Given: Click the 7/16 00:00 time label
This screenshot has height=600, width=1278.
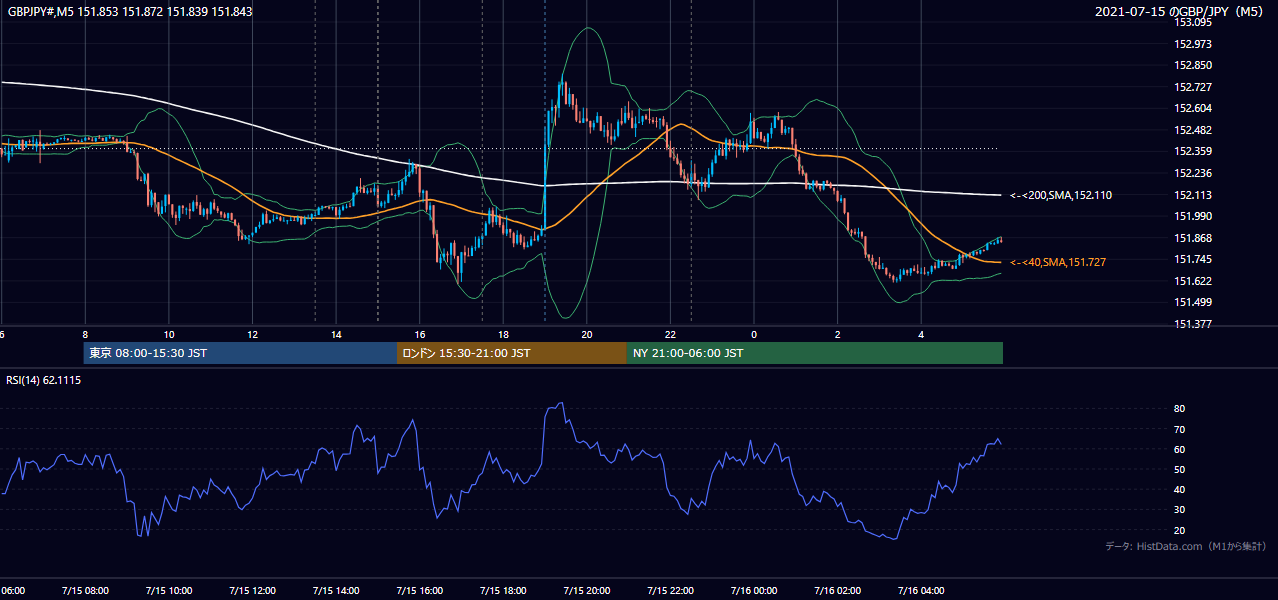Looking at the screenshot, I should tap(754, 590).
